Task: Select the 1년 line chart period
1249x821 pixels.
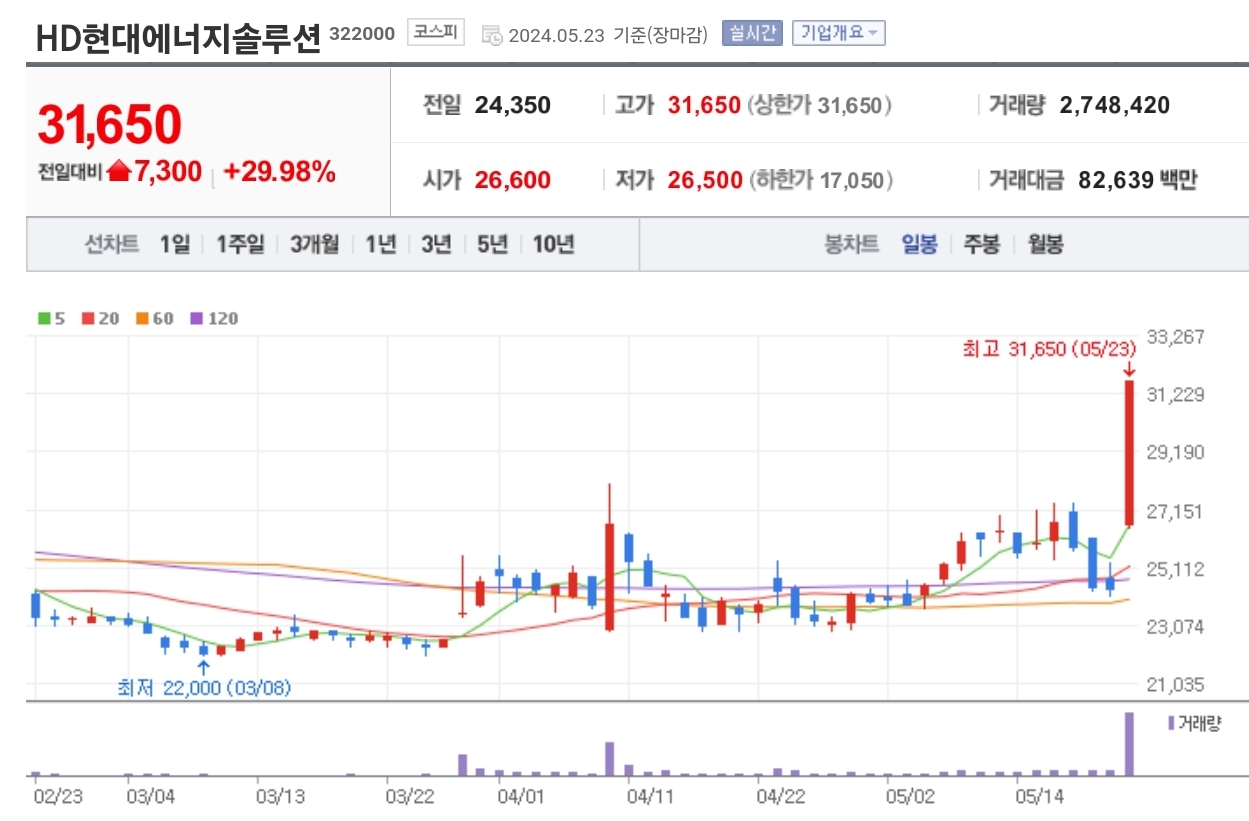Action: pos(381,245)
